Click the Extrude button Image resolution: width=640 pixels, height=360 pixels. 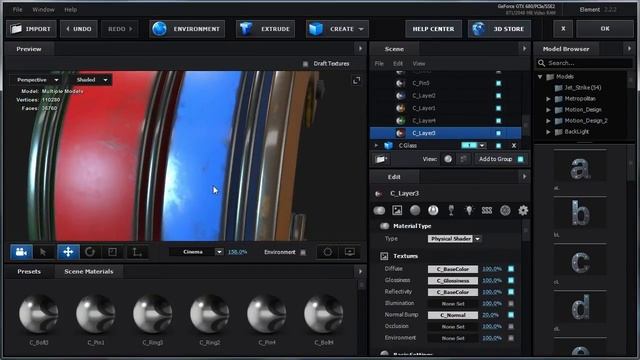click(265, 29)
